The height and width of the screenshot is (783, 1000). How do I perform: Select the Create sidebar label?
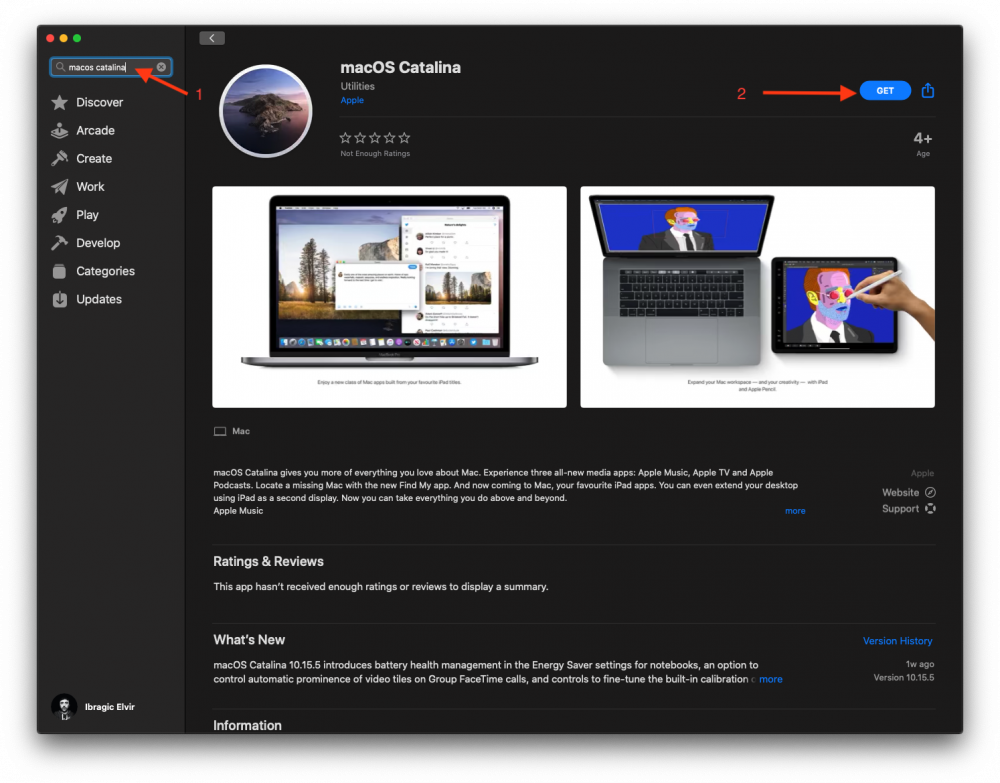coord(94,159)
